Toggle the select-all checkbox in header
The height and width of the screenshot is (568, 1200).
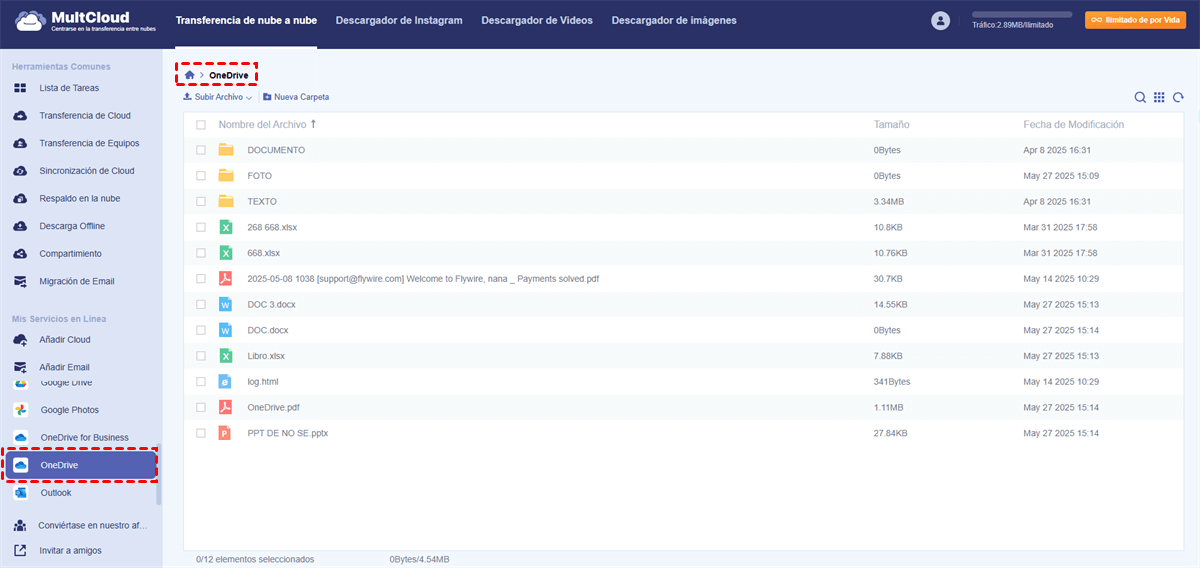click(x=201, y=125)
